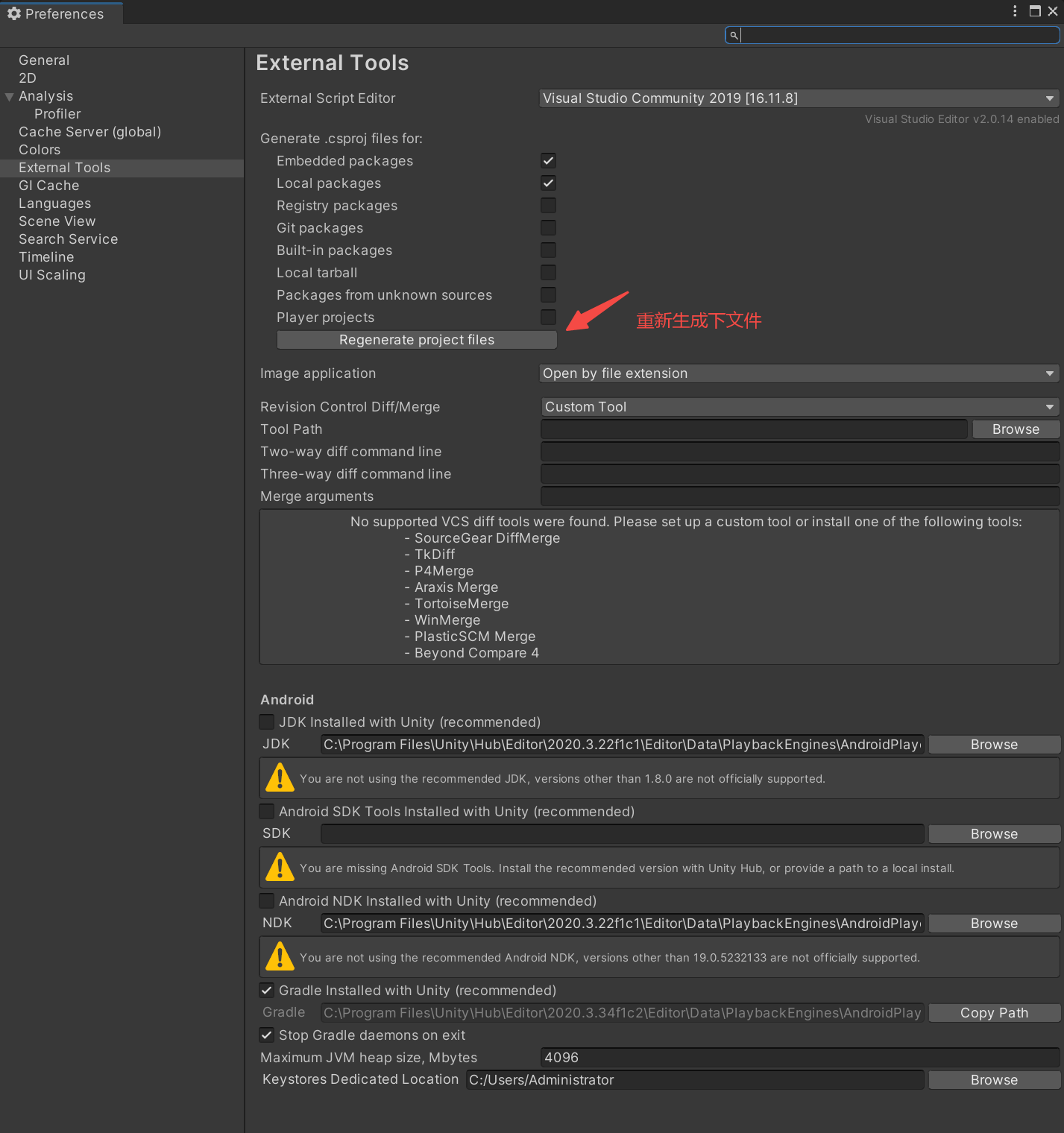1064x1133 pixels.
Task: Enable Built-in packages checkbox
Action: 548,250
